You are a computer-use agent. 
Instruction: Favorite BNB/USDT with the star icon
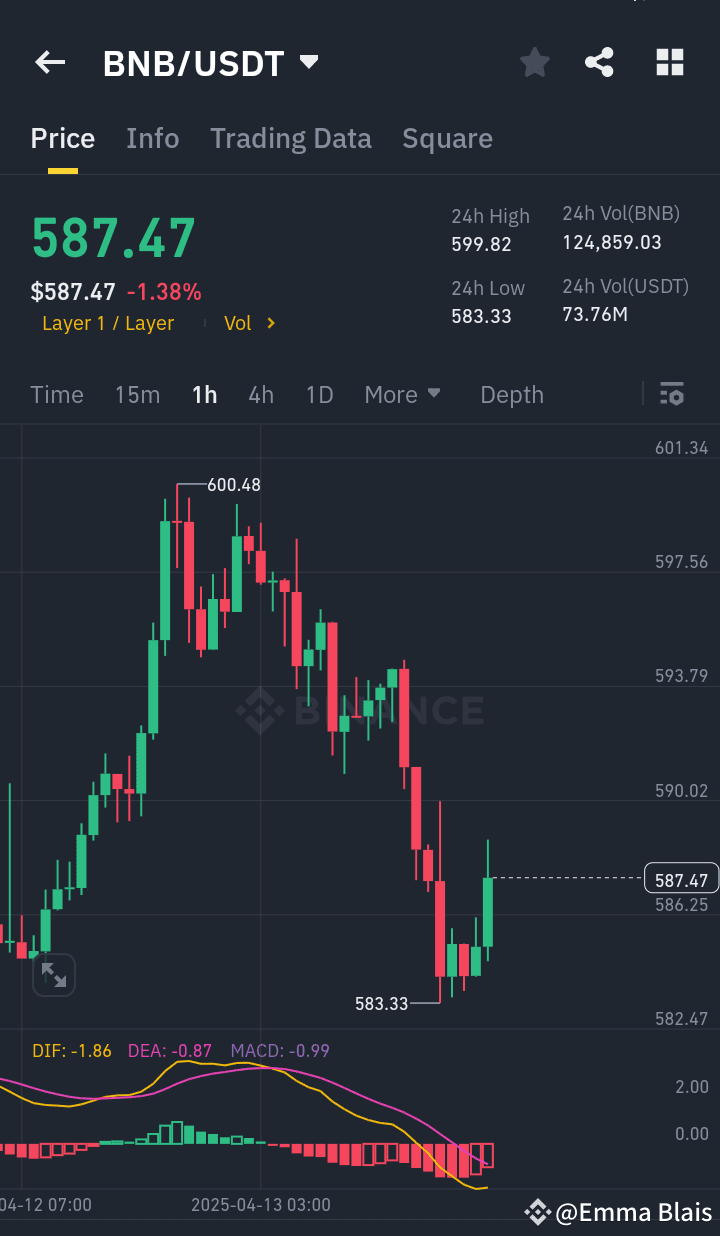(x=534, y=62)
